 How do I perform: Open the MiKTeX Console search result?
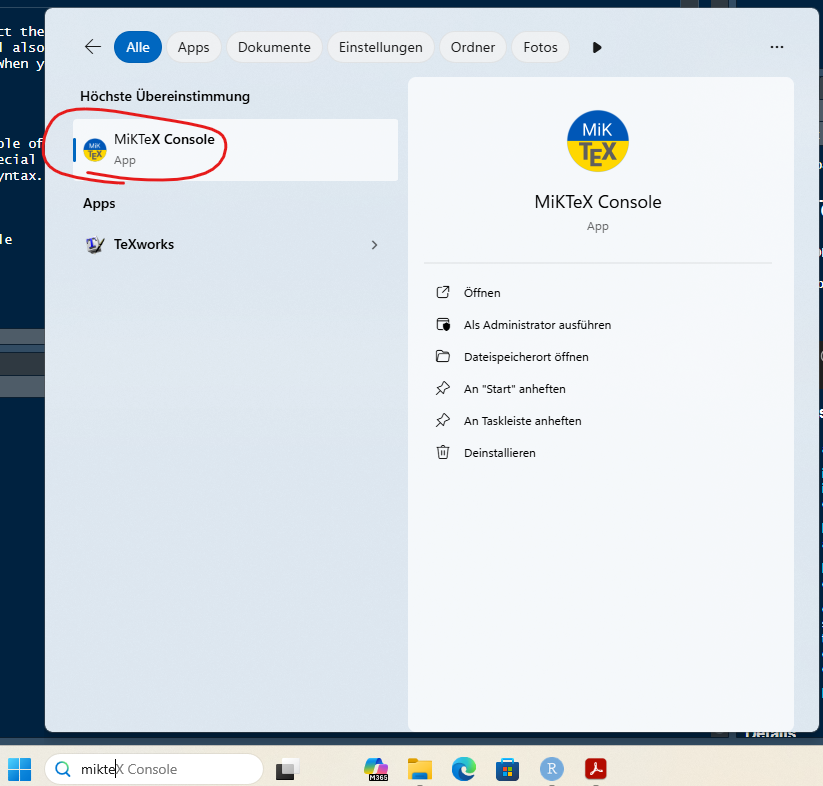click(235, 149)
